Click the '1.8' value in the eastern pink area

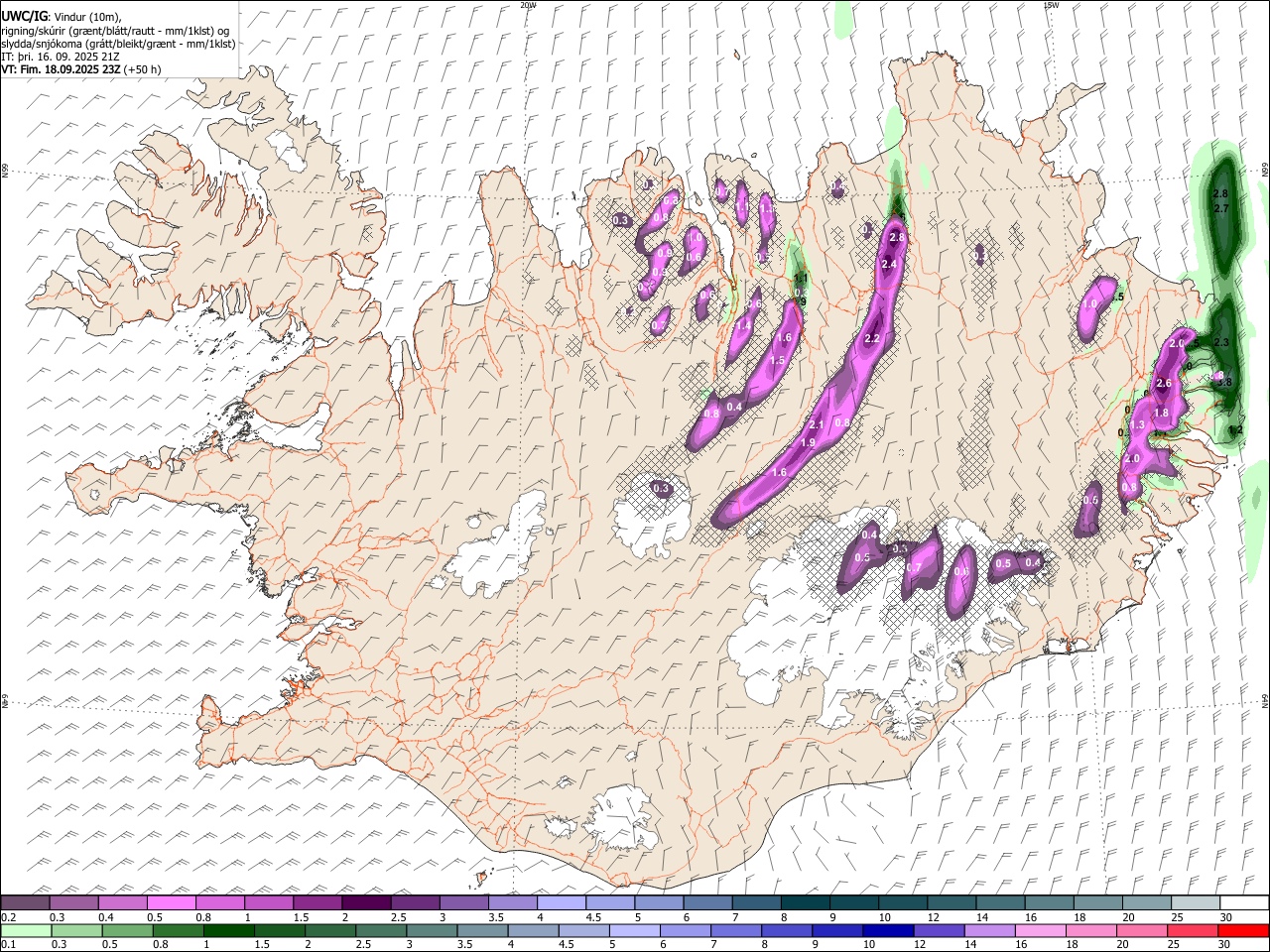(1161, 413)
